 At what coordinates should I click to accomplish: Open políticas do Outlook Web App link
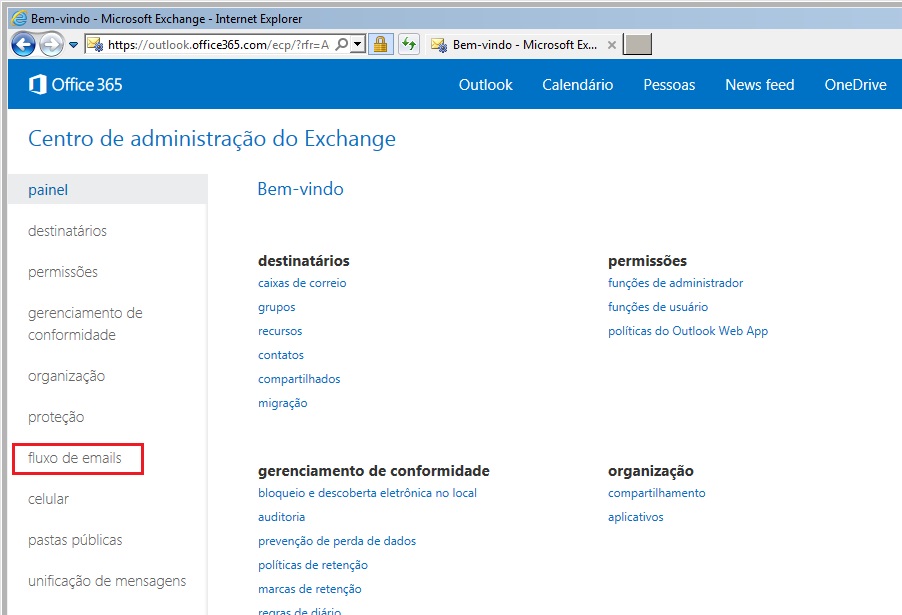[688, 331]
